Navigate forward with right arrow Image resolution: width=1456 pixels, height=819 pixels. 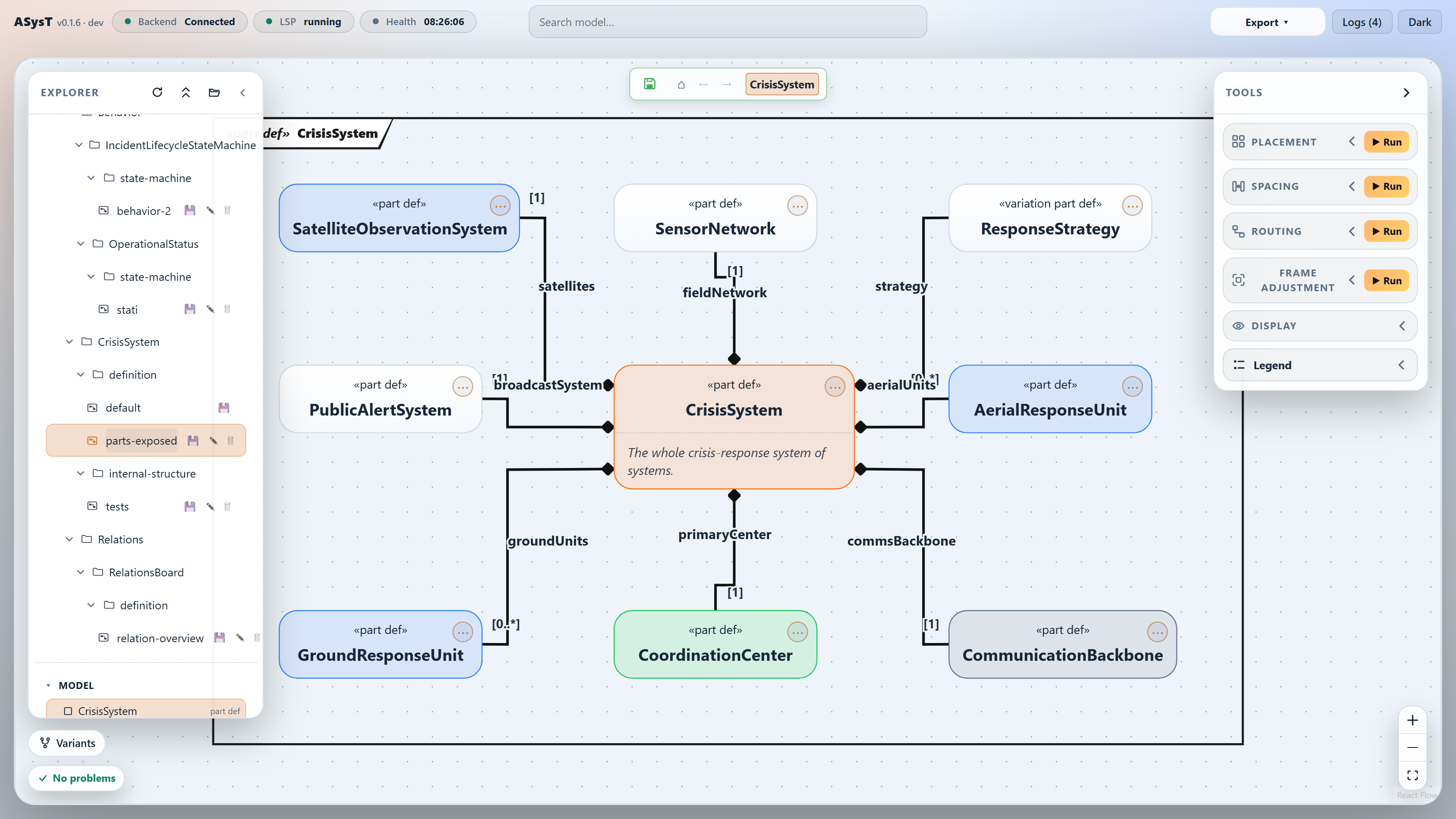coord(727,85)
